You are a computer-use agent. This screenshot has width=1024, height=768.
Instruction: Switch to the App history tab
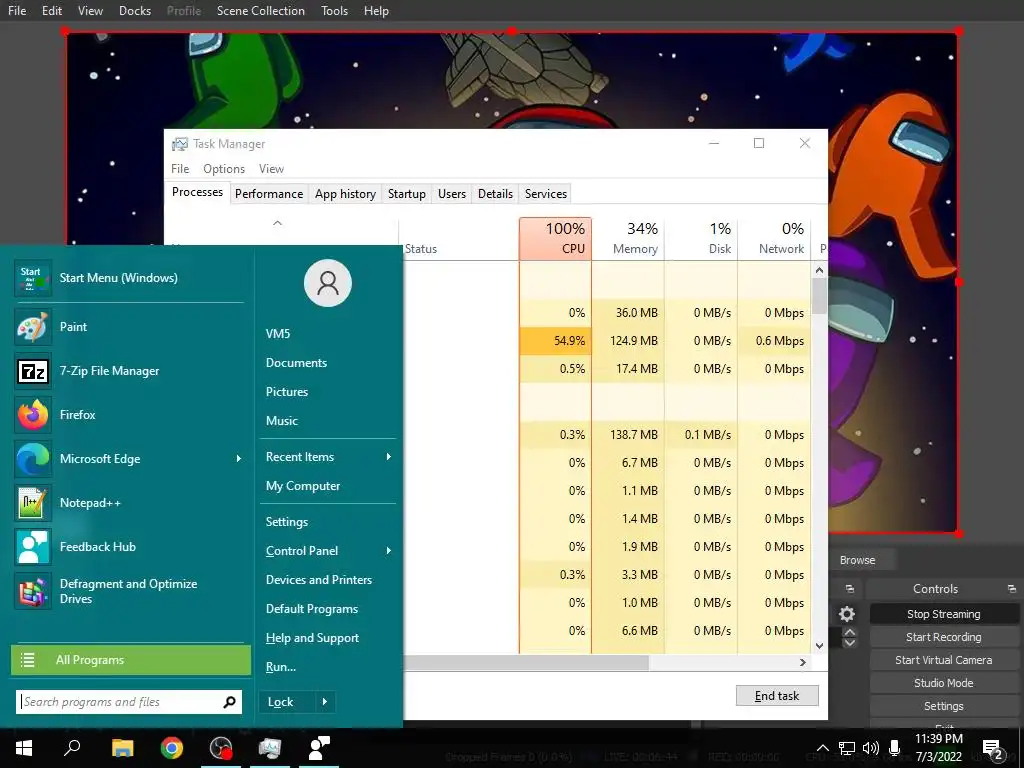point(345,194)
